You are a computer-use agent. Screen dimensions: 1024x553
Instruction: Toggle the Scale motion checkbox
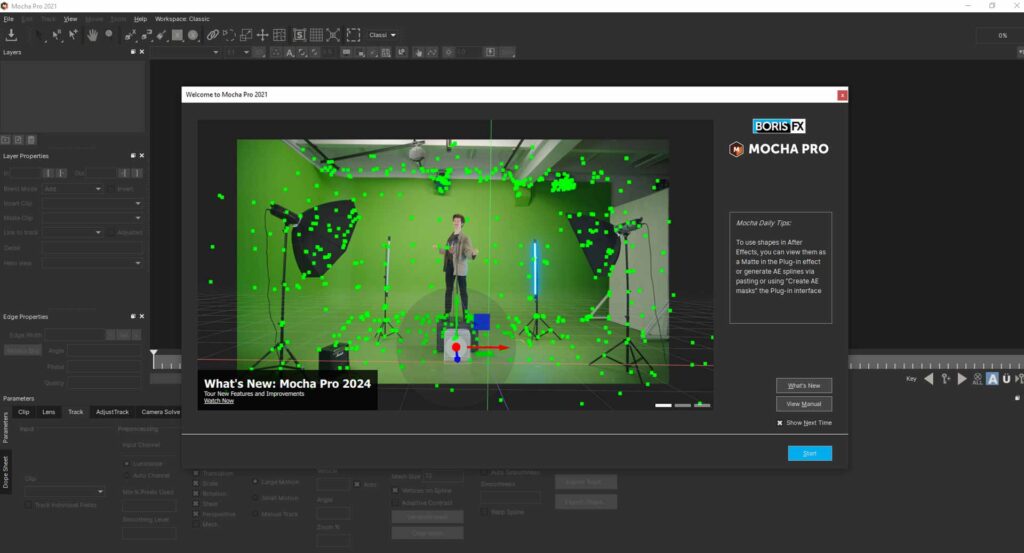click(x=196, y=484)
